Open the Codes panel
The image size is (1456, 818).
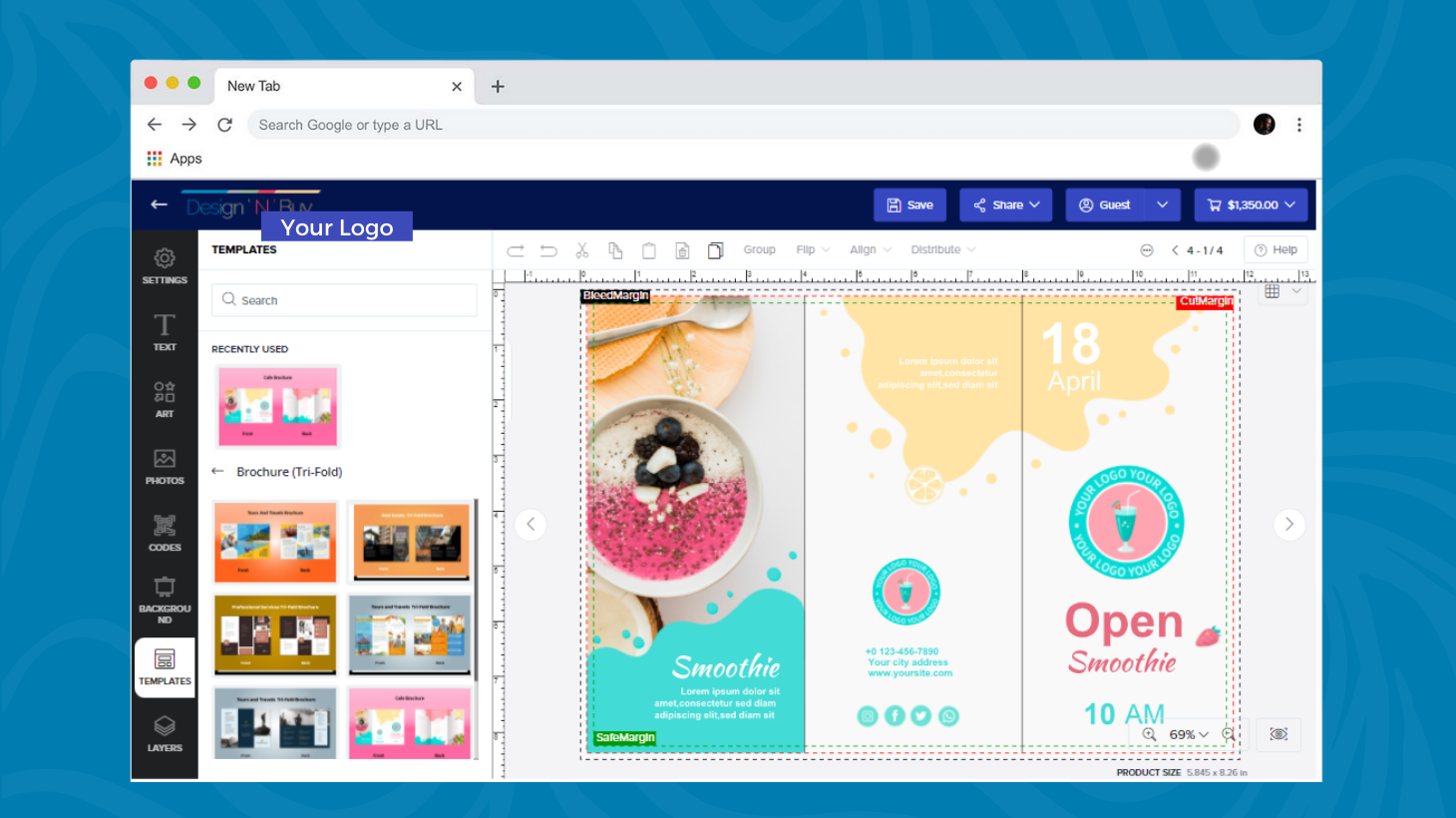[165, 533]
